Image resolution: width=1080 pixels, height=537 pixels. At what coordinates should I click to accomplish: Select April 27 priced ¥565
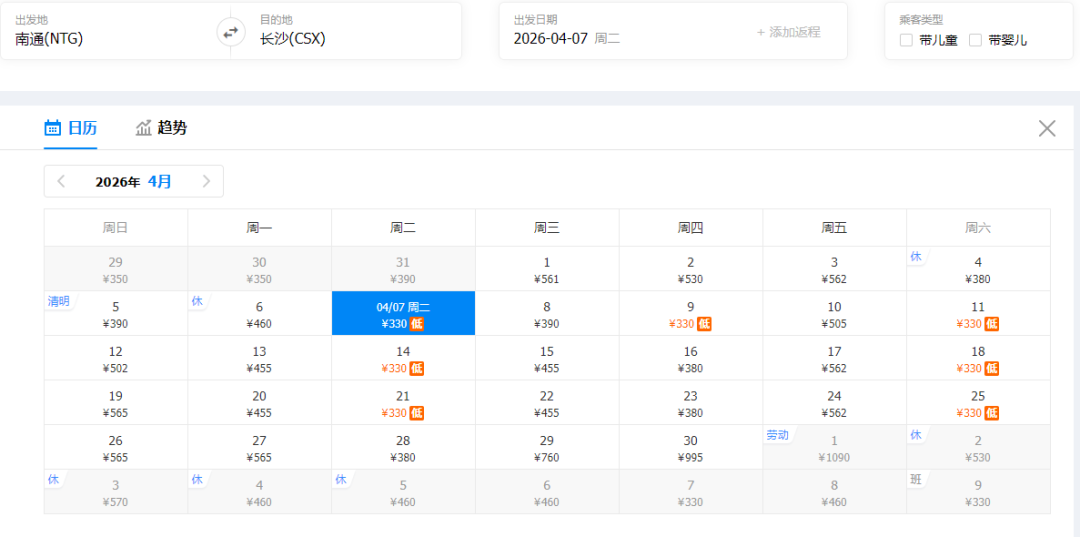pyautogui.click(x=260, y=448)
